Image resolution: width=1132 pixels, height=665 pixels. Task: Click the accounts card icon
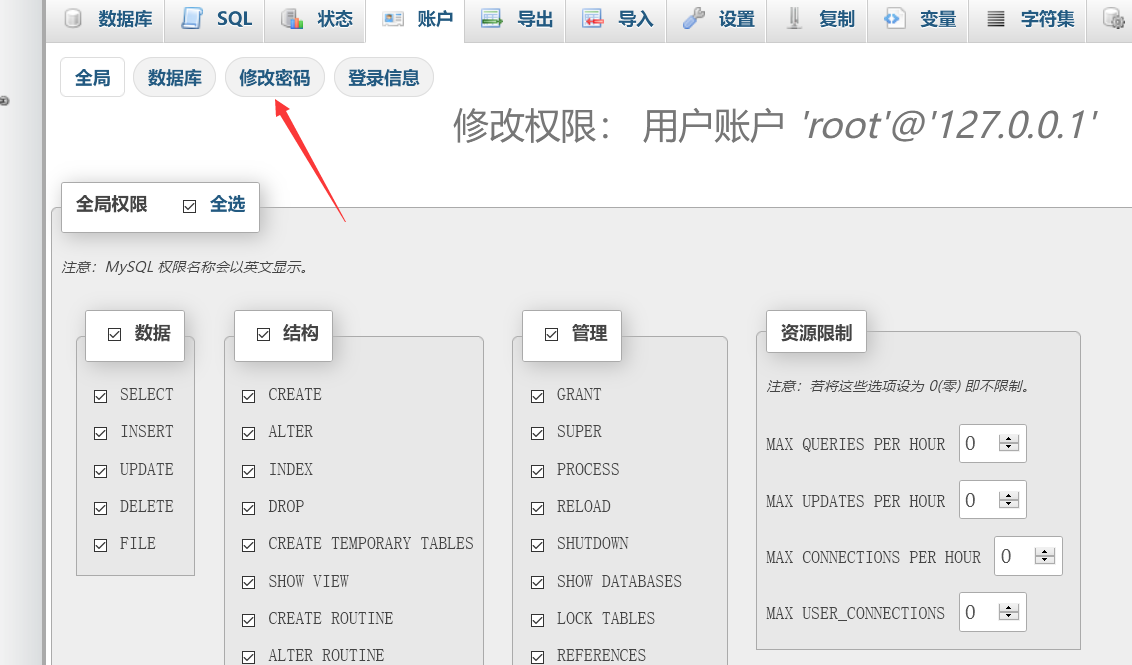(393, 19)
